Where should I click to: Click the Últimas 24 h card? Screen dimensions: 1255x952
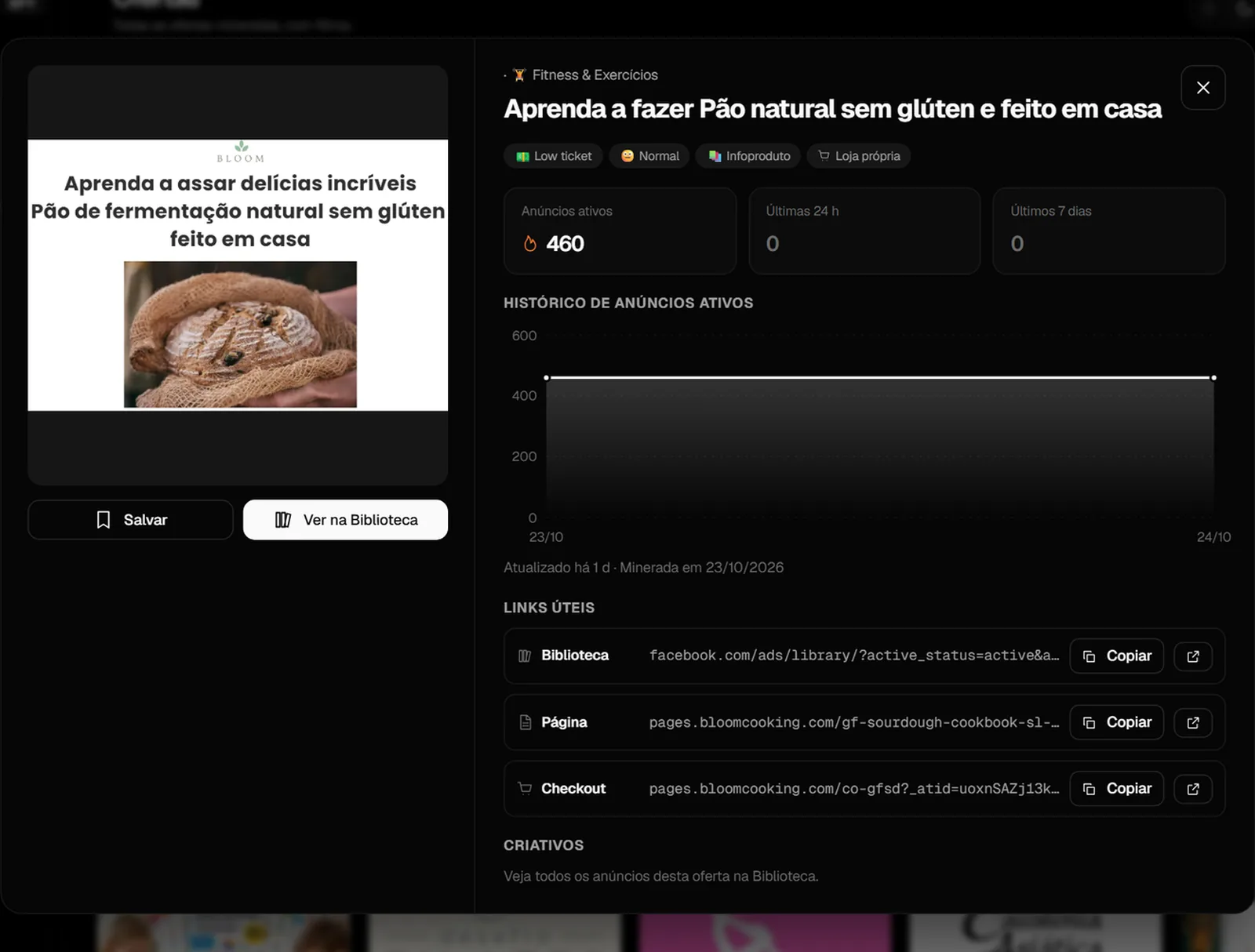[x=864, y=231]
